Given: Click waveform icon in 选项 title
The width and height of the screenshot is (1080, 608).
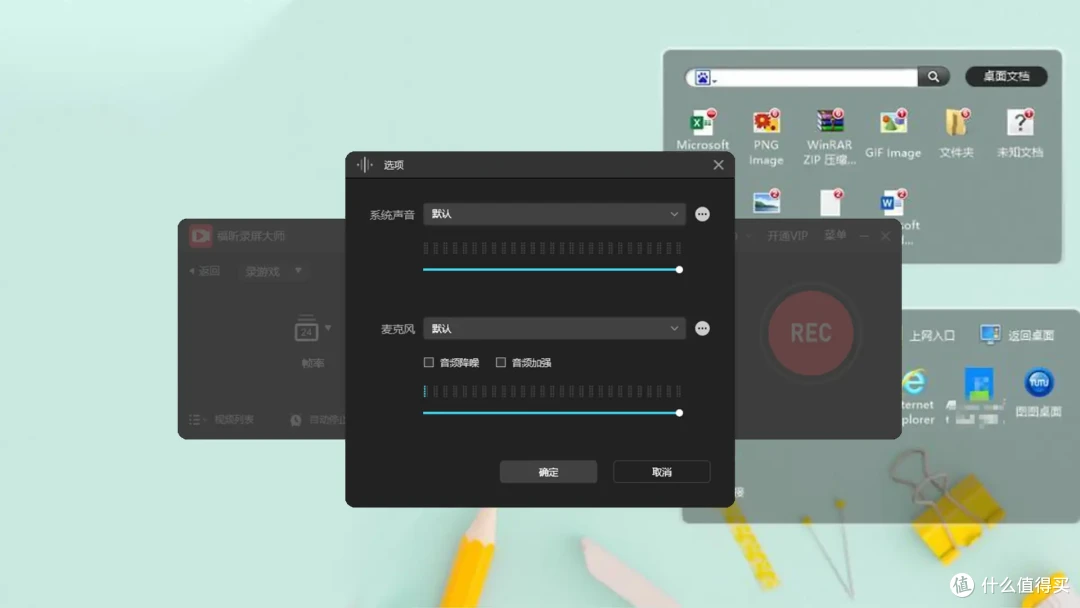Looking at the screenshot, I should pyautogui.click(x=364, y=165).
